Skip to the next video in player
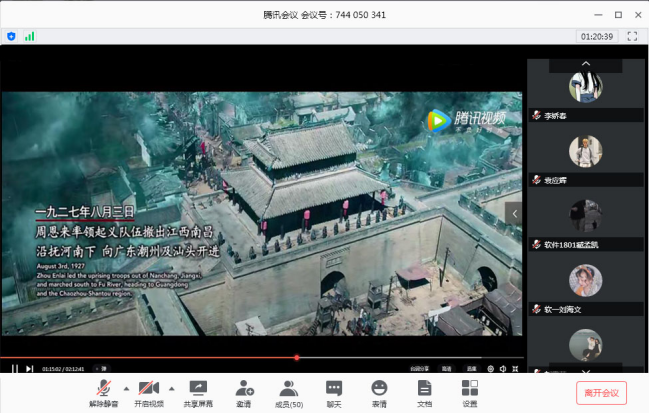649x414 pixels. (30, 369)
